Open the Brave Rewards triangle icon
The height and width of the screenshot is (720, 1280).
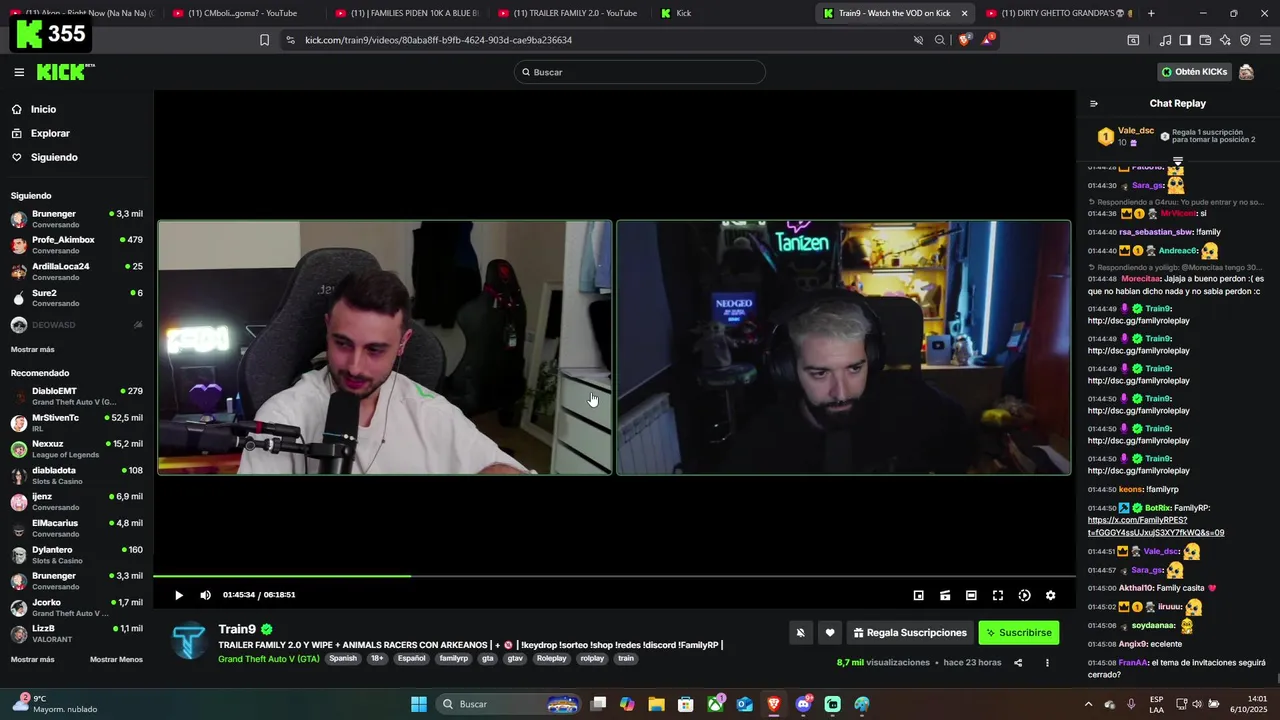point(988,40)
